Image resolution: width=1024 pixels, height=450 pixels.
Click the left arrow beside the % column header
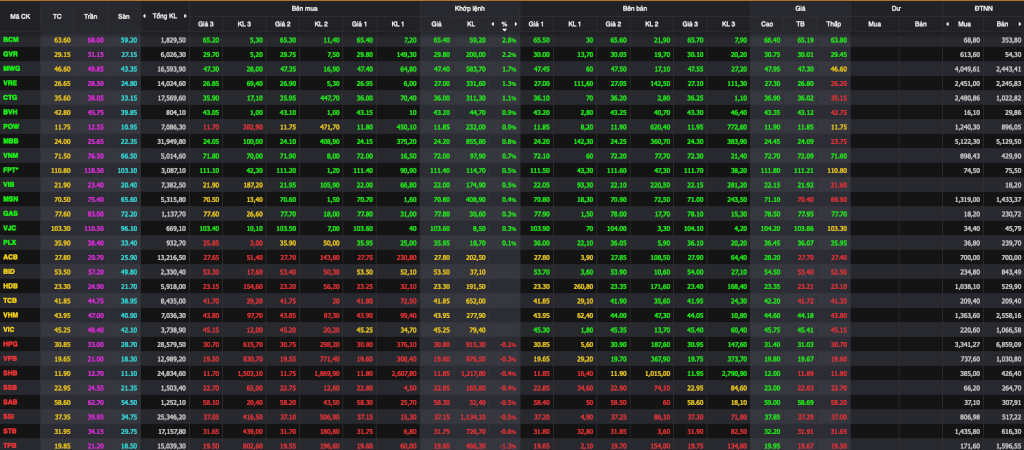pos(493,24)
